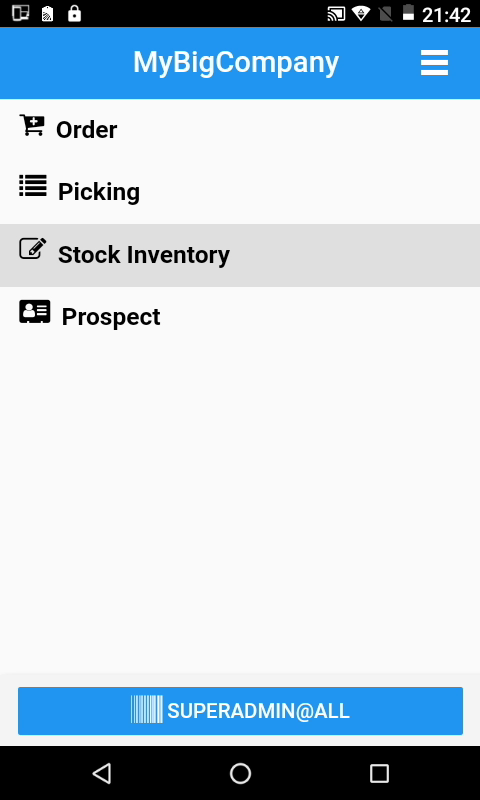Click the SUPERADMIN@ALL button
Viewport: 480px width, 800px height.
(x=240, y=711)
